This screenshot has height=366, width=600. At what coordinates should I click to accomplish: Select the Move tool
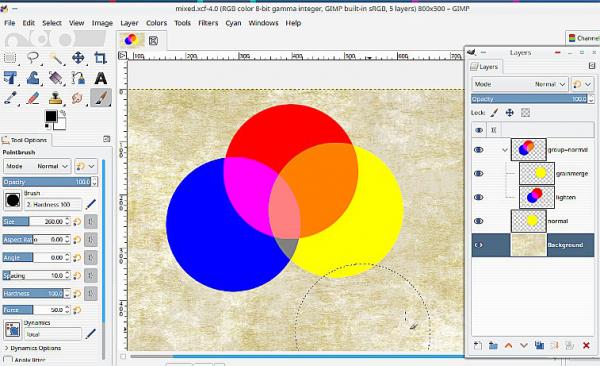78,58
